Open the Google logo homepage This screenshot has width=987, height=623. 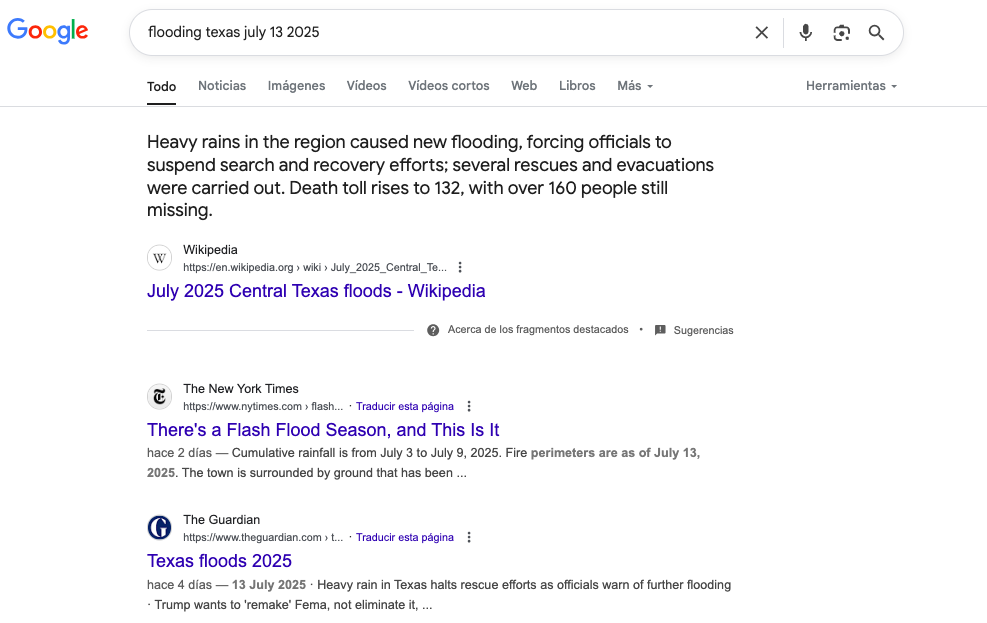pos(48,31)
